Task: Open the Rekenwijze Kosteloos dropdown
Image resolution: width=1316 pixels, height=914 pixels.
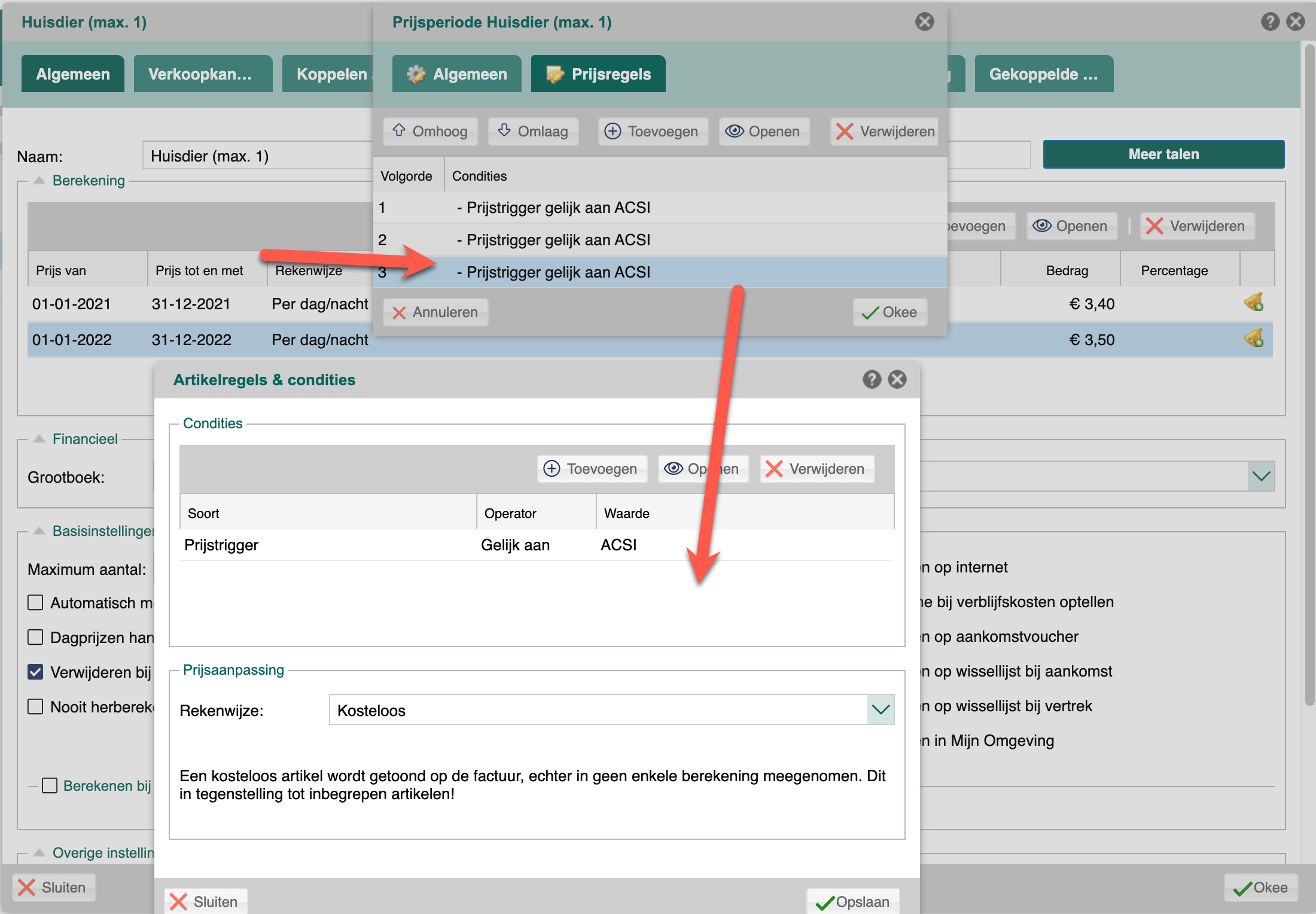Action: pyautogui.click(x=881, y=710)
